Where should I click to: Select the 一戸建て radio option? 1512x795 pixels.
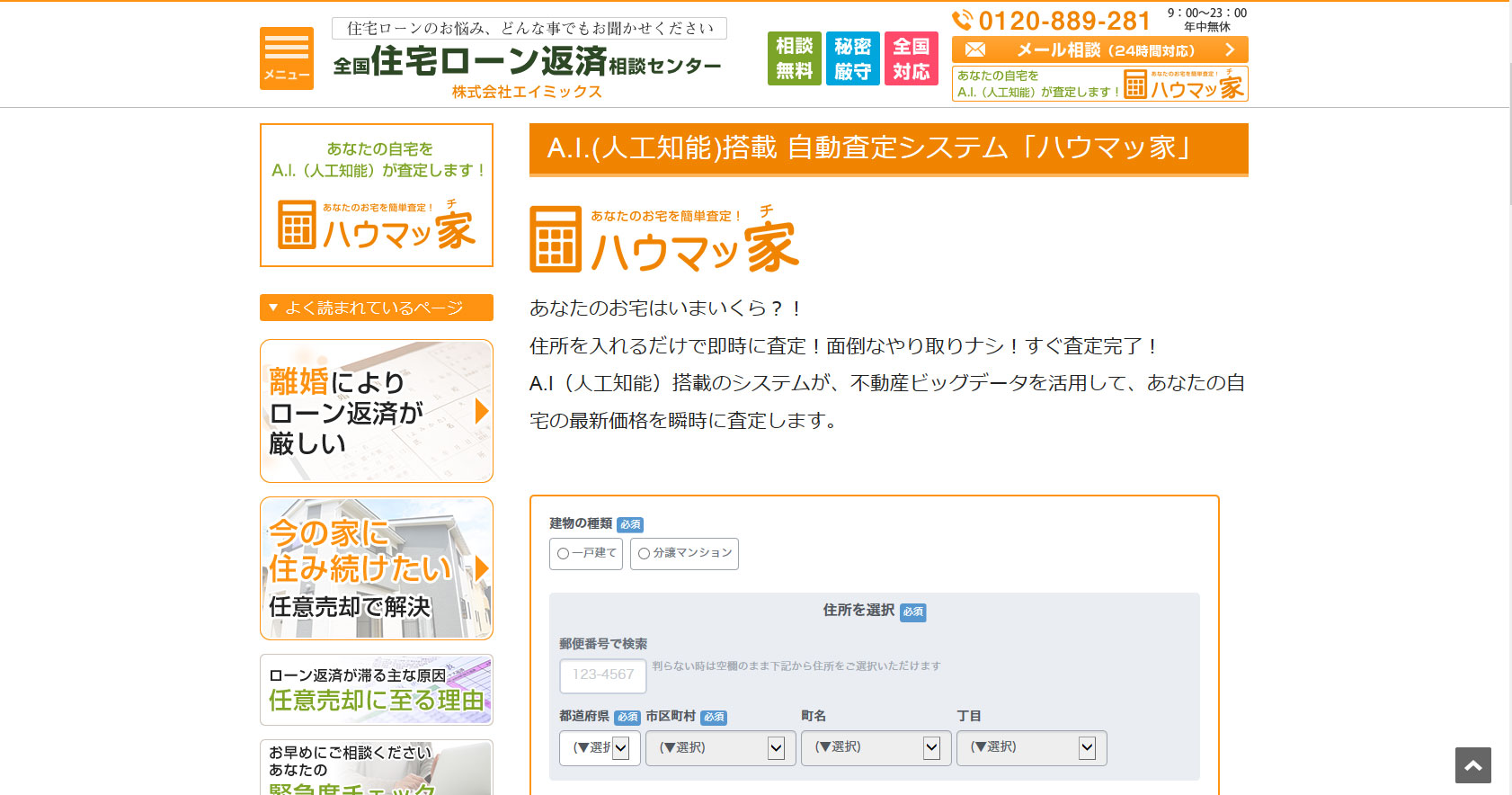[564, 554]
